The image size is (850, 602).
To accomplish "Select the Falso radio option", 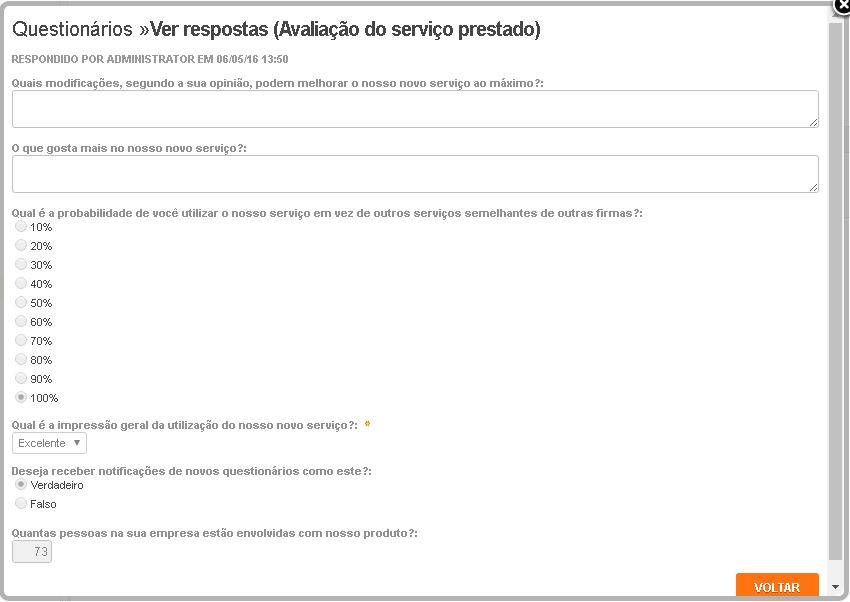I will point(21,503).
